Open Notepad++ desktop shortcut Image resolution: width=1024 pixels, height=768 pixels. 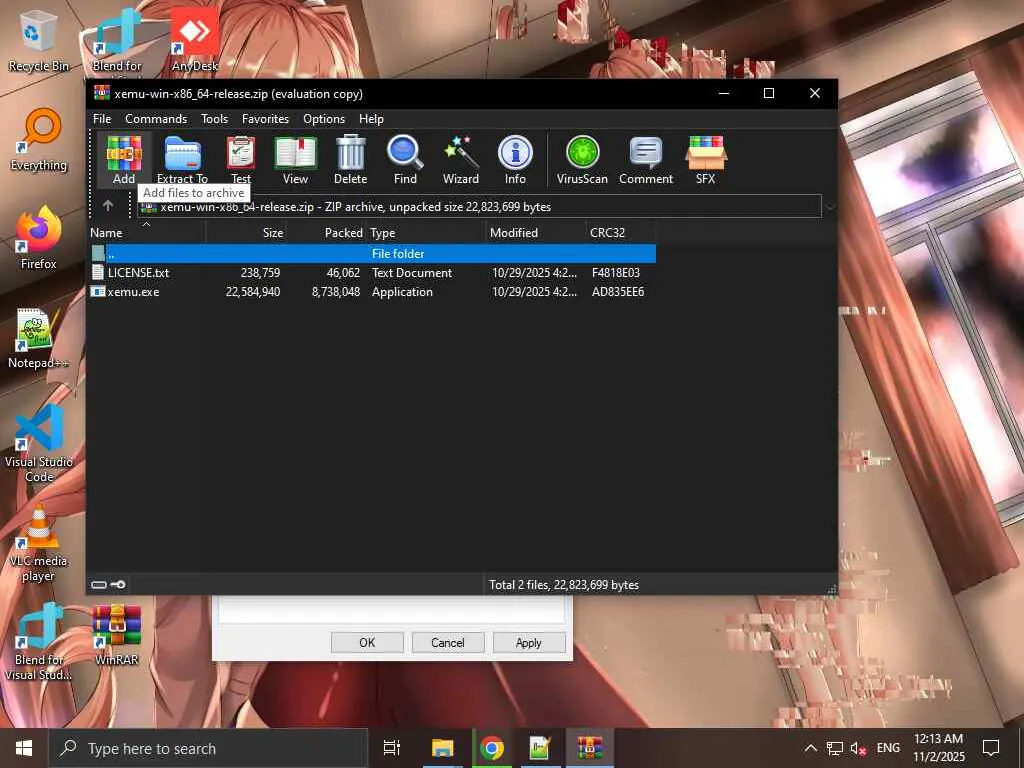pos(39,338)
